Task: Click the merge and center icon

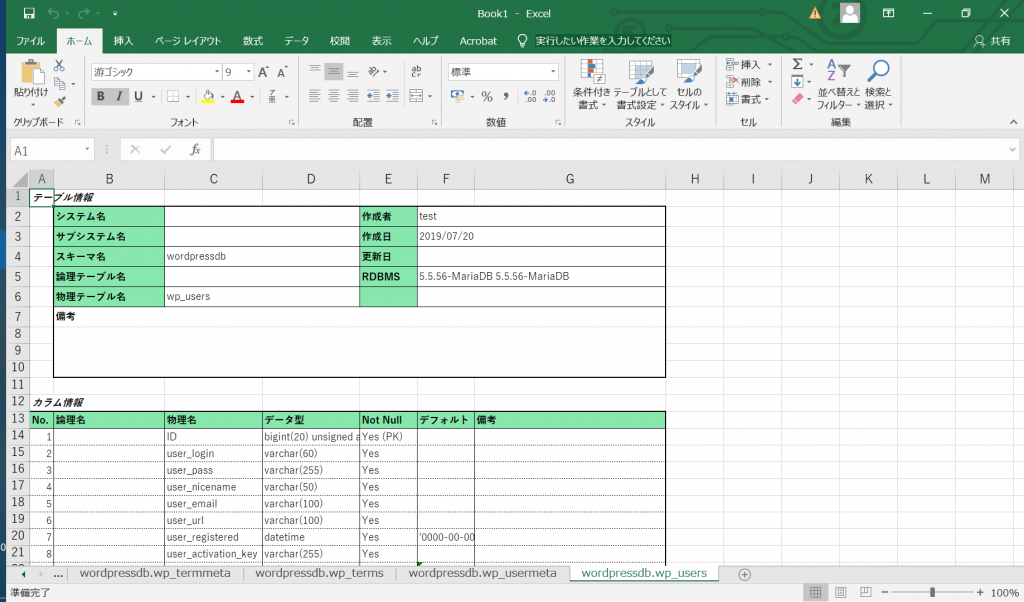Action: (x=416, y=96)
